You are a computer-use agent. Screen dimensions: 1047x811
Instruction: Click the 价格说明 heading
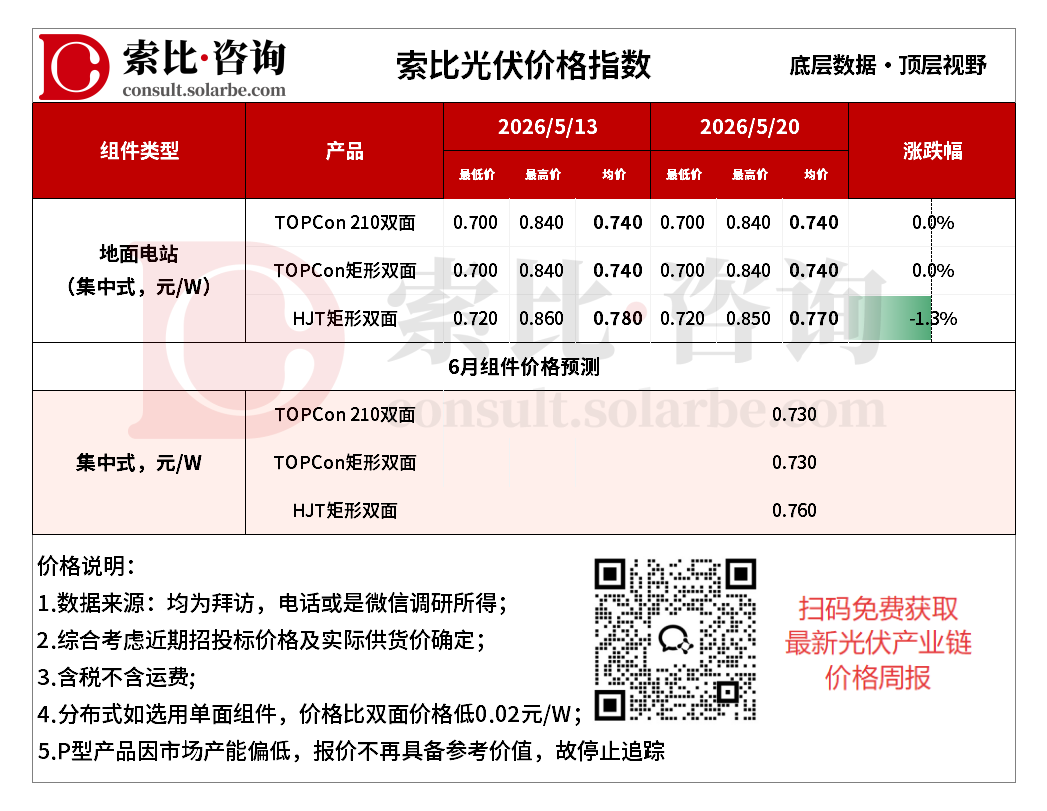85,566
